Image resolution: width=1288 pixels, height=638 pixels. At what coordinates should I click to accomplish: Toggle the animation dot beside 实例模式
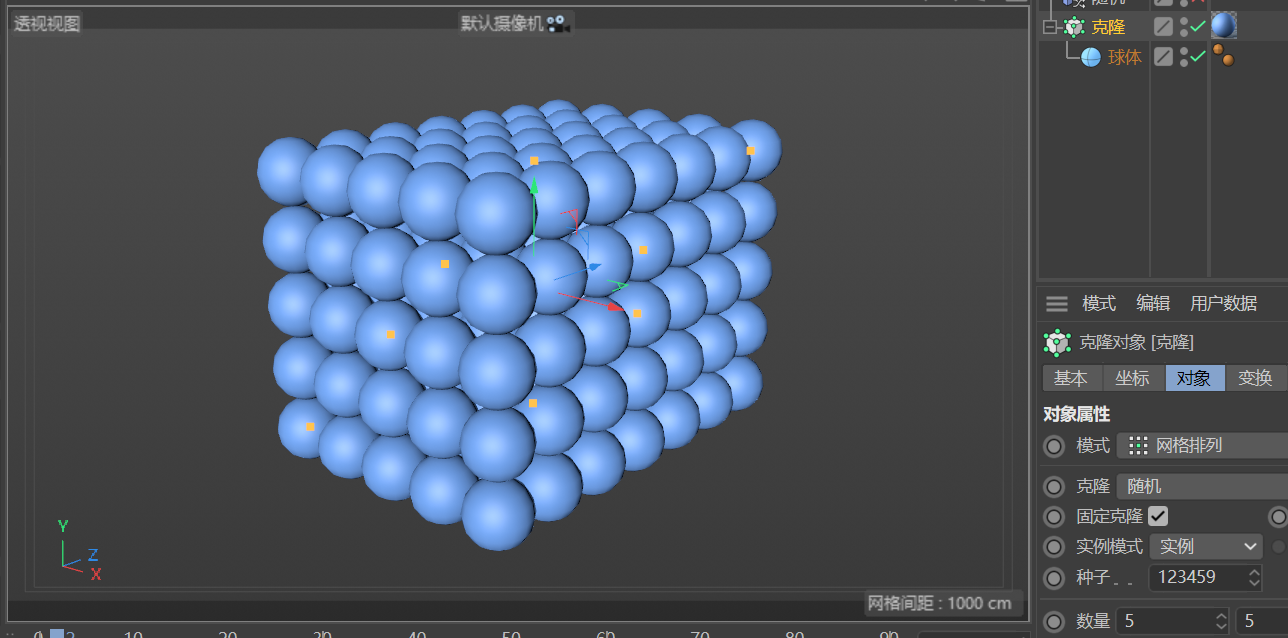[1054, 547]
